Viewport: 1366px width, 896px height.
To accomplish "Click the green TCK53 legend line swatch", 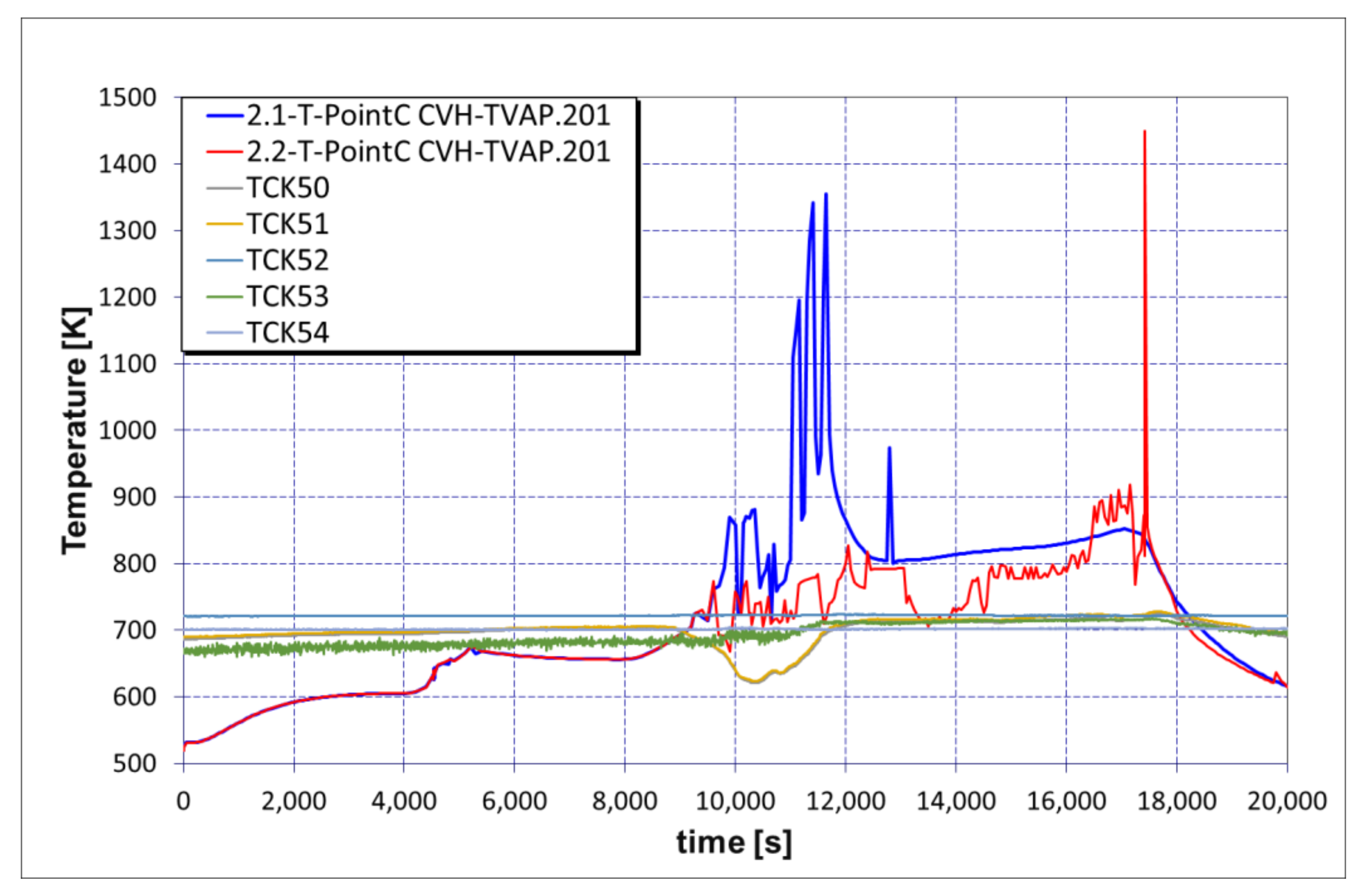I will pos(225,296).
